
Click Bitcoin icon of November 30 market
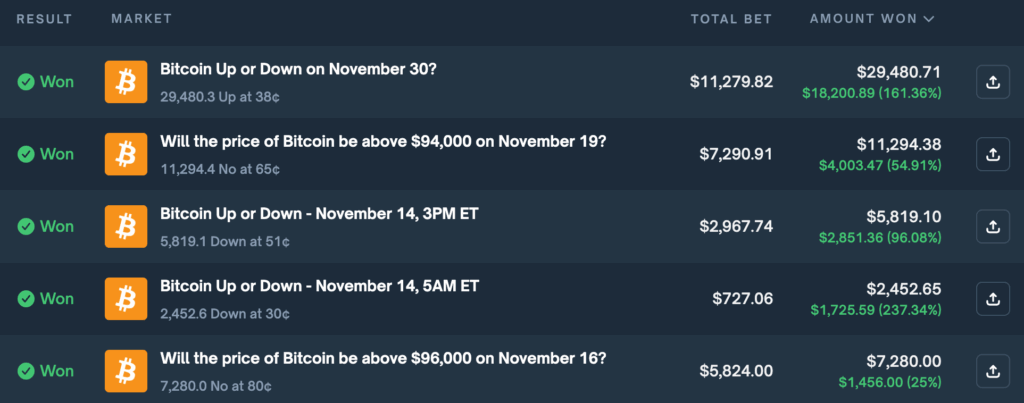point(126,82)
